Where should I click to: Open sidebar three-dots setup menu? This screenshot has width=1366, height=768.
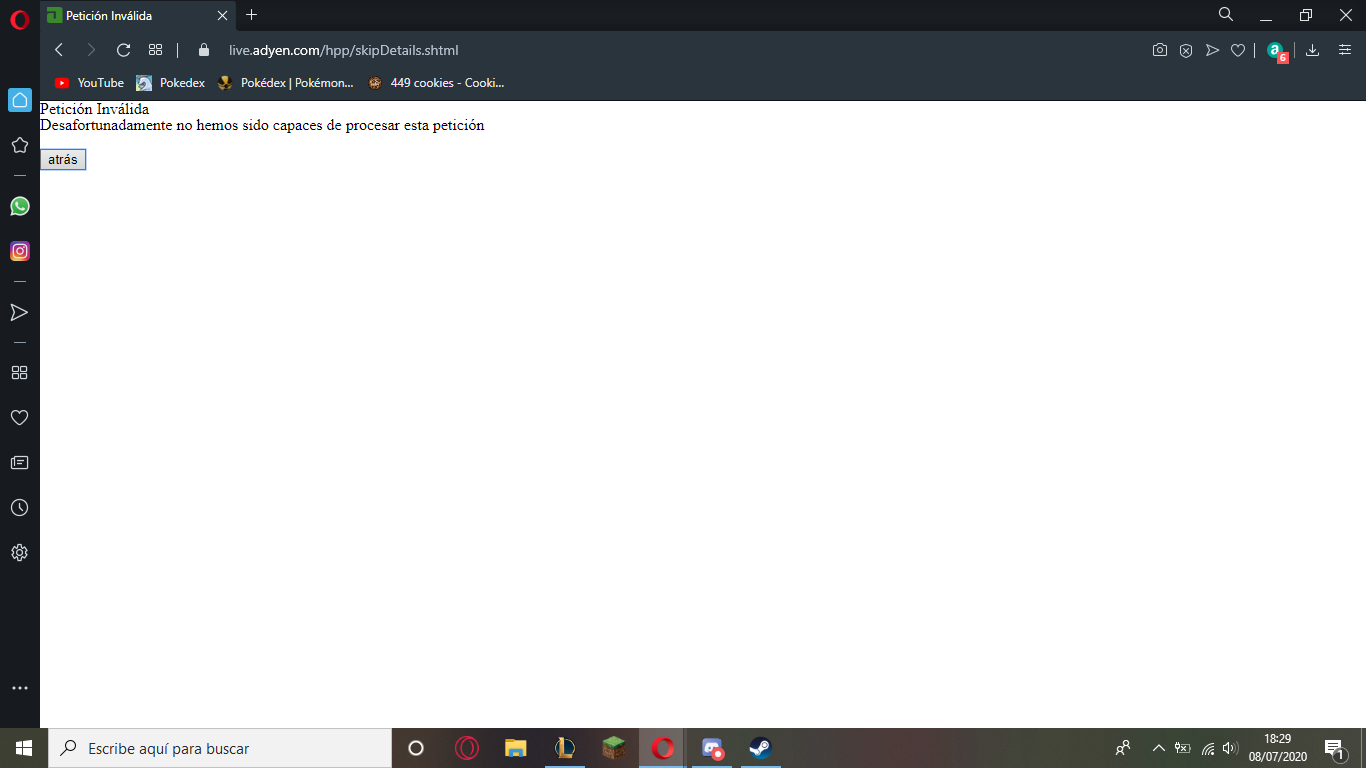tap(19, 688)
